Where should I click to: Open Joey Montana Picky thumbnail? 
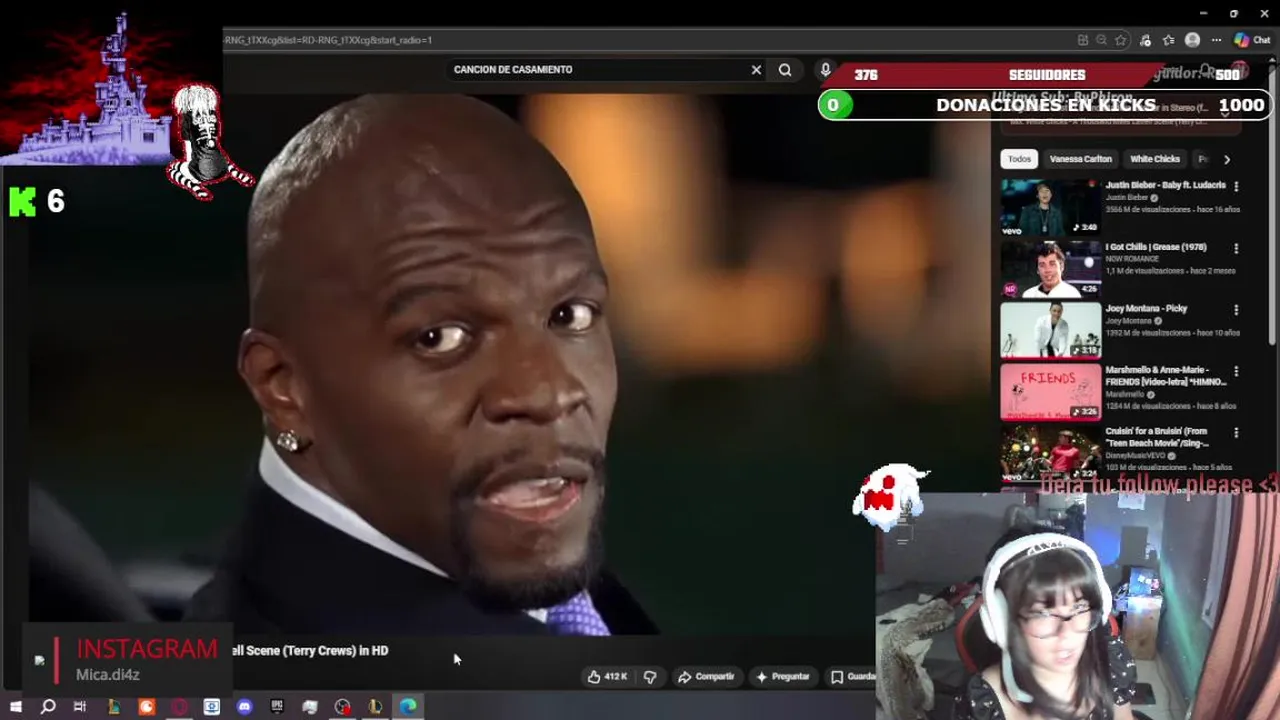[1051, 331]
